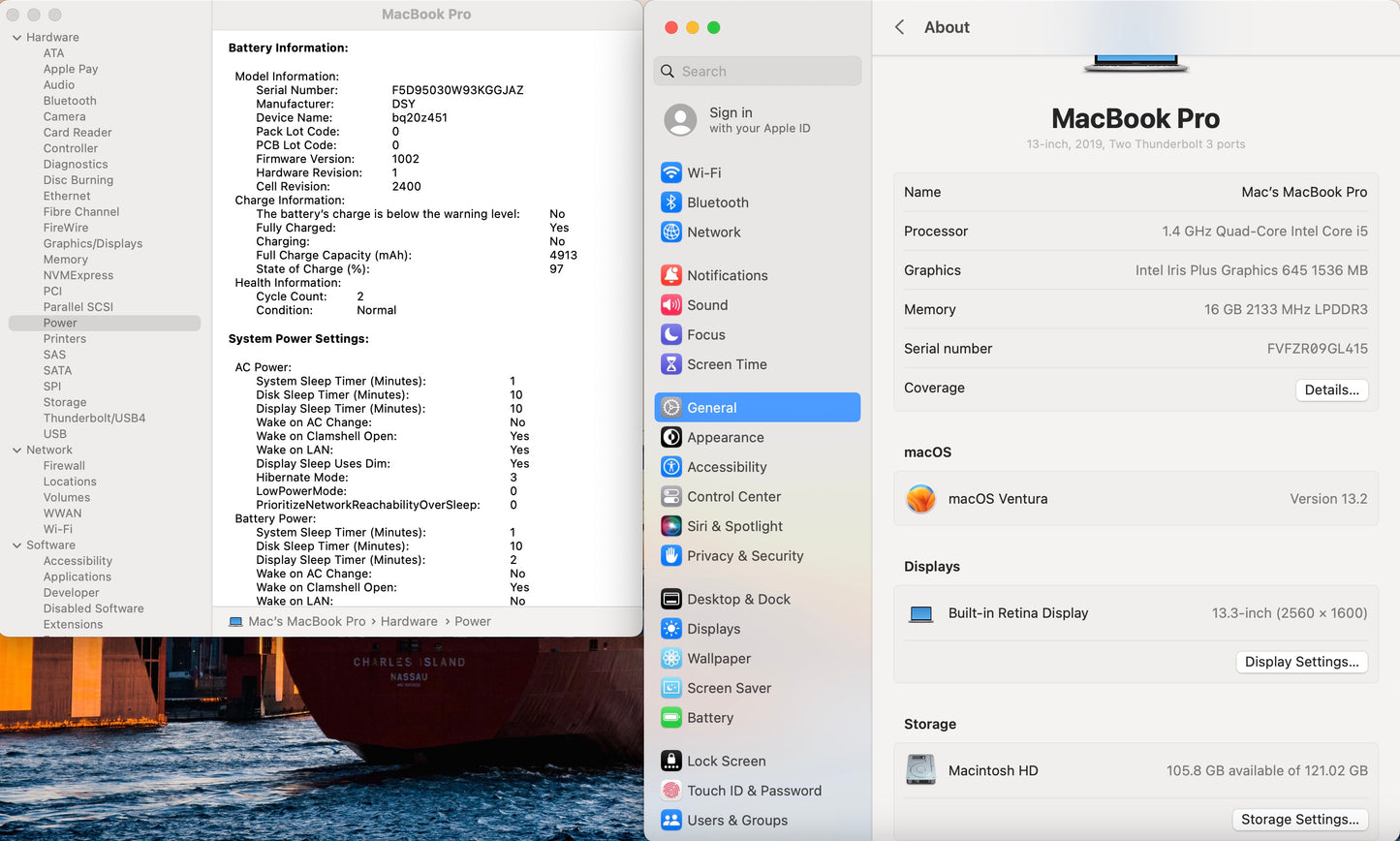
Task: Click the Battery Information heading
Action: pos(288,47)
